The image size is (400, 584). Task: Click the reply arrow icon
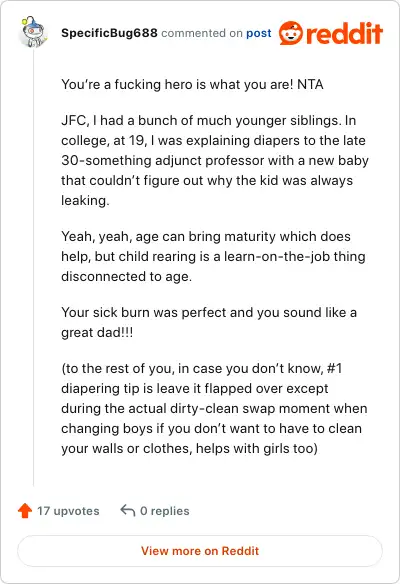click(127, 510)
